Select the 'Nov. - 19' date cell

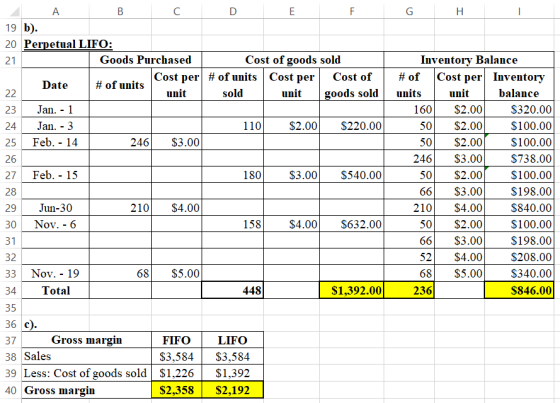point(55,274)
